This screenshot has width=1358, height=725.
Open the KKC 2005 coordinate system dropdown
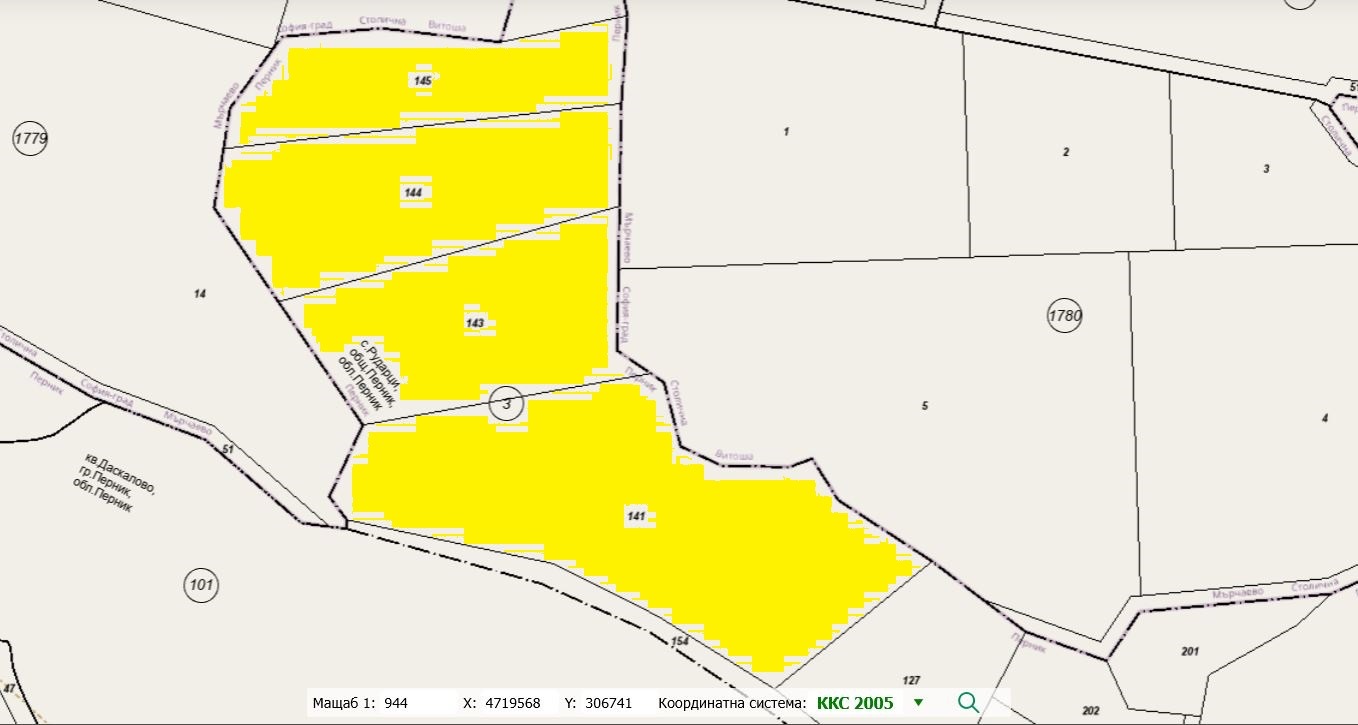tap(918, 702)
